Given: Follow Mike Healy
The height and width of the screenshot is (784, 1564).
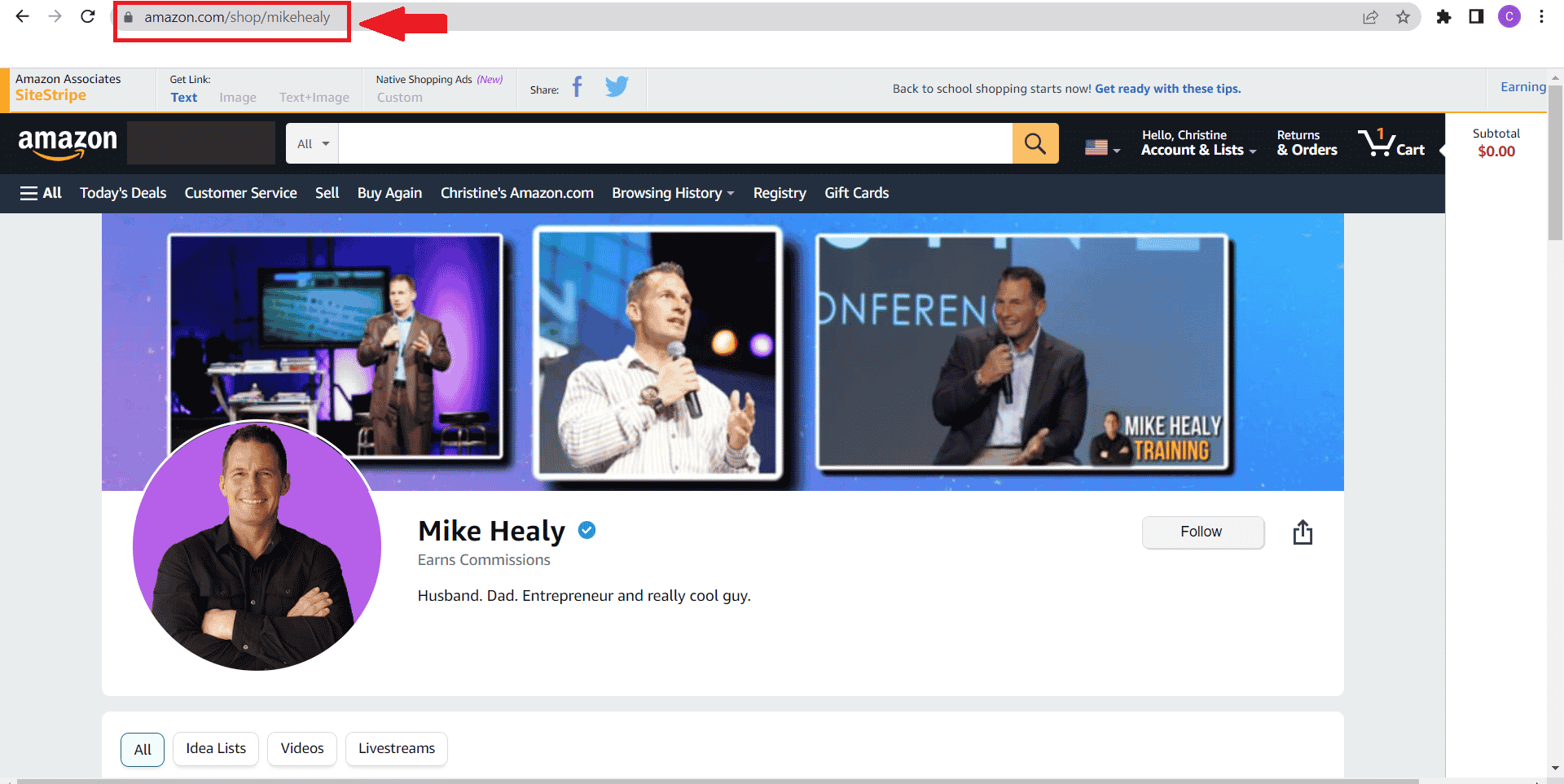Looking at the screenshot, I should tap(1203, 532).
